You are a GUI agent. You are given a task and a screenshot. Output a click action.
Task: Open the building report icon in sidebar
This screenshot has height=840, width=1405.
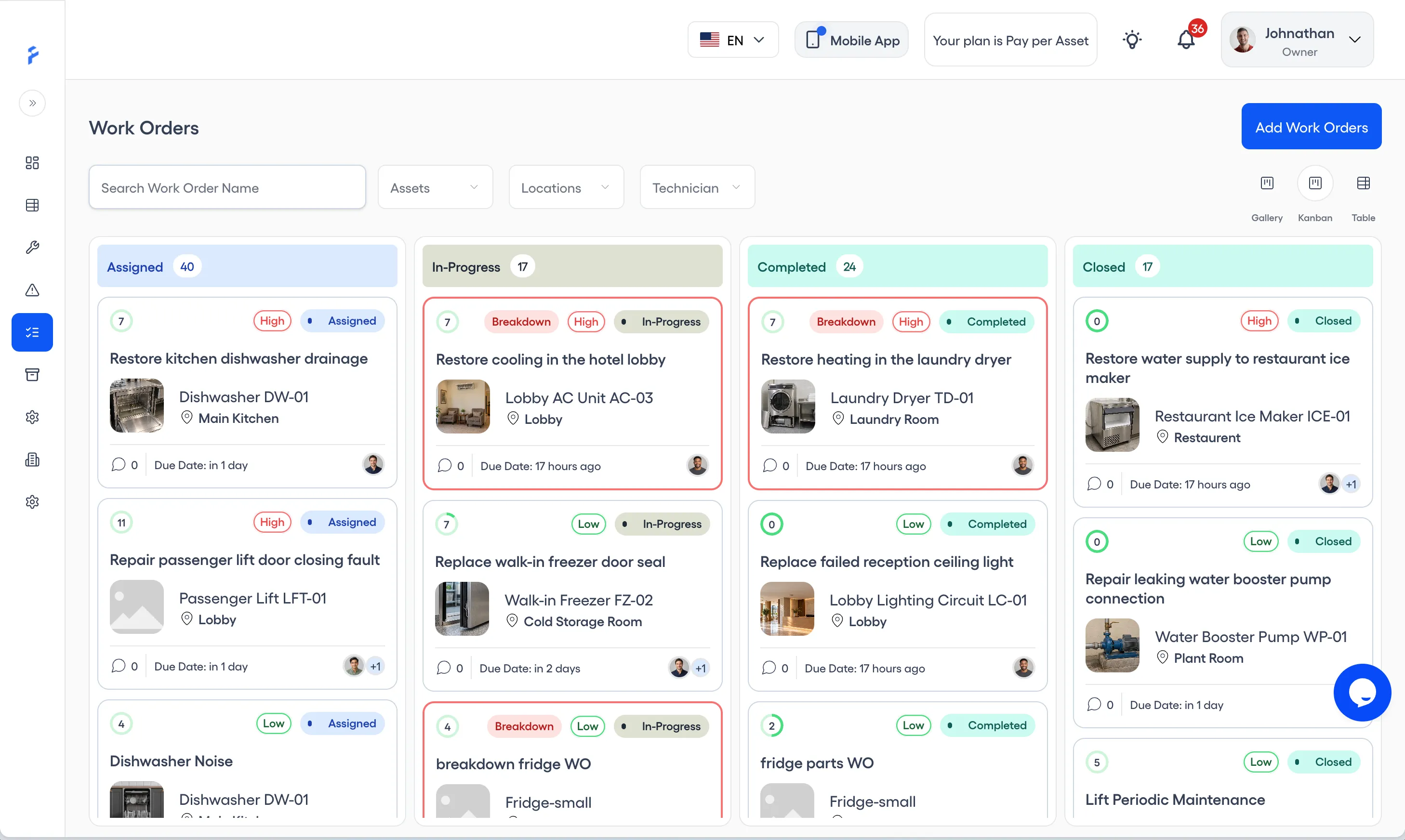click(x=32, y=459)
